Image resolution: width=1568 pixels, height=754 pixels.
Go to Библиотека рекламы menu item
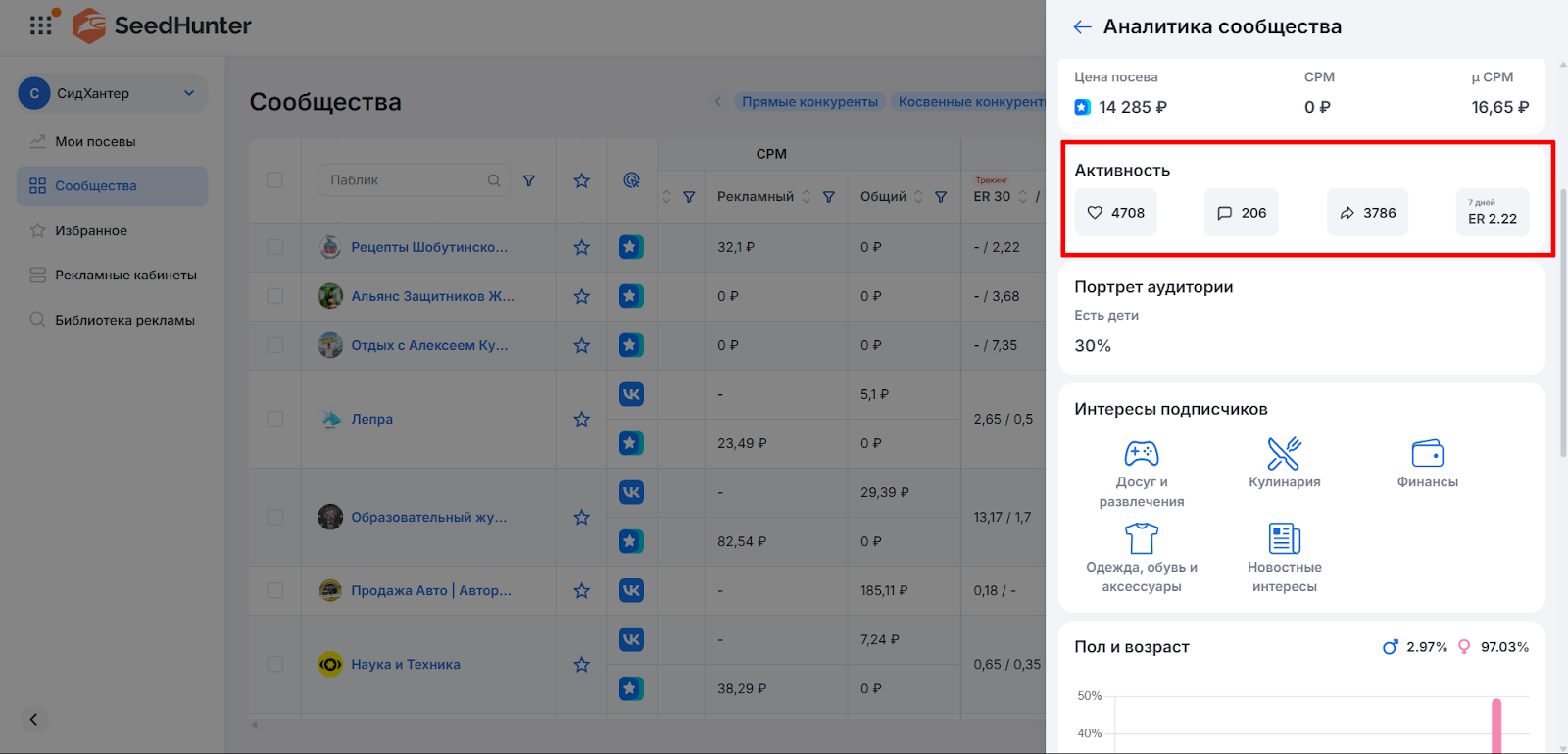click(x=124, y=320)
